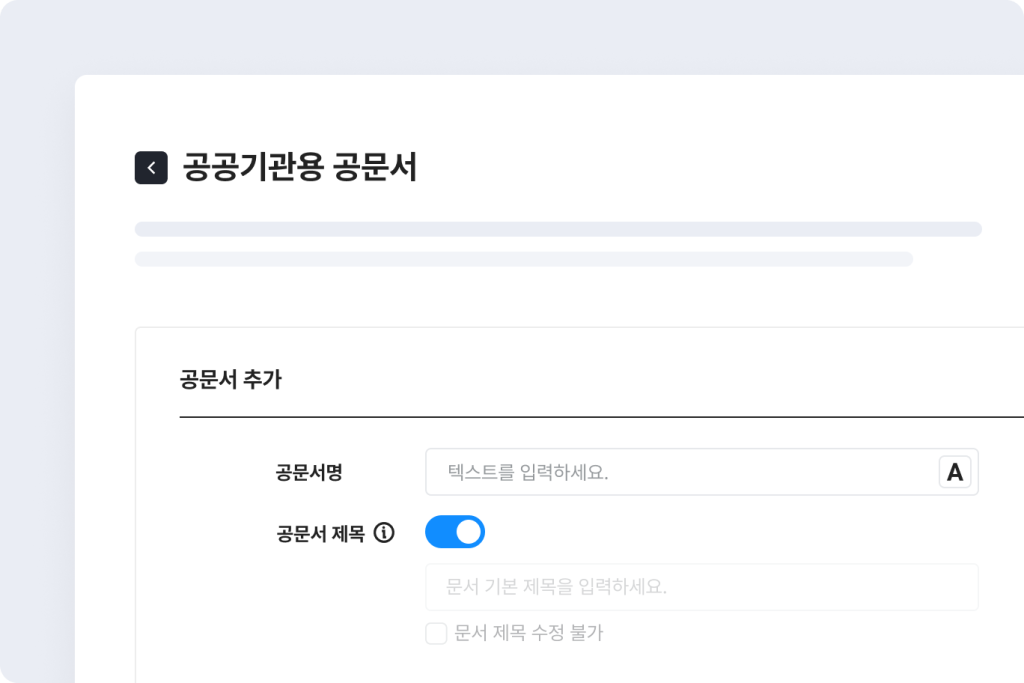This screenshot has height=683, width=1024.
Task: Click the blue track of the 공문서 제목 toggle
Action: point(439,532)
